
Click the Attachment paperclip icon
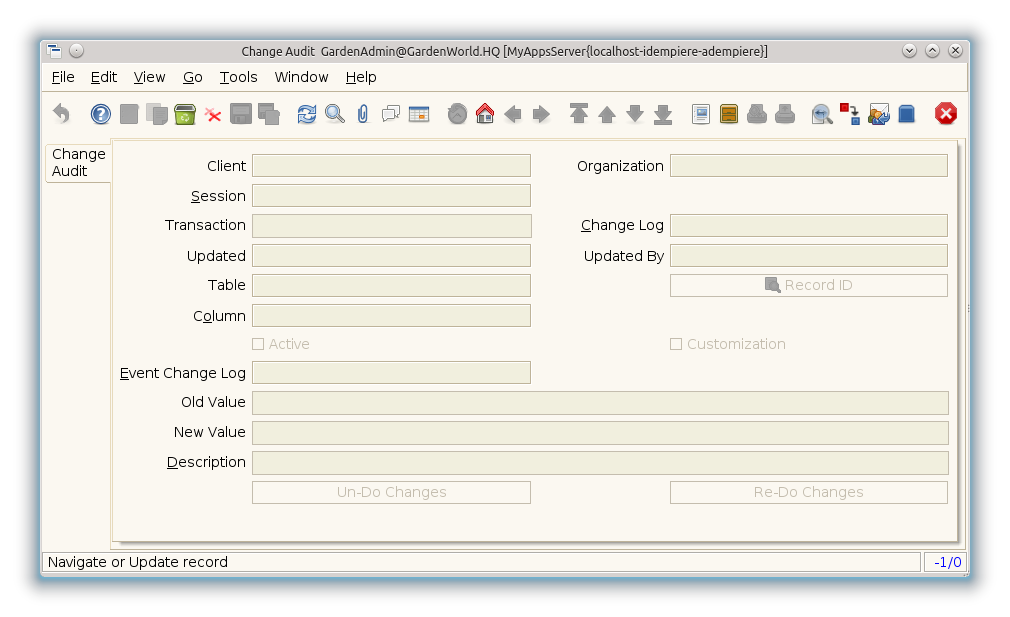tap(362, 114)
